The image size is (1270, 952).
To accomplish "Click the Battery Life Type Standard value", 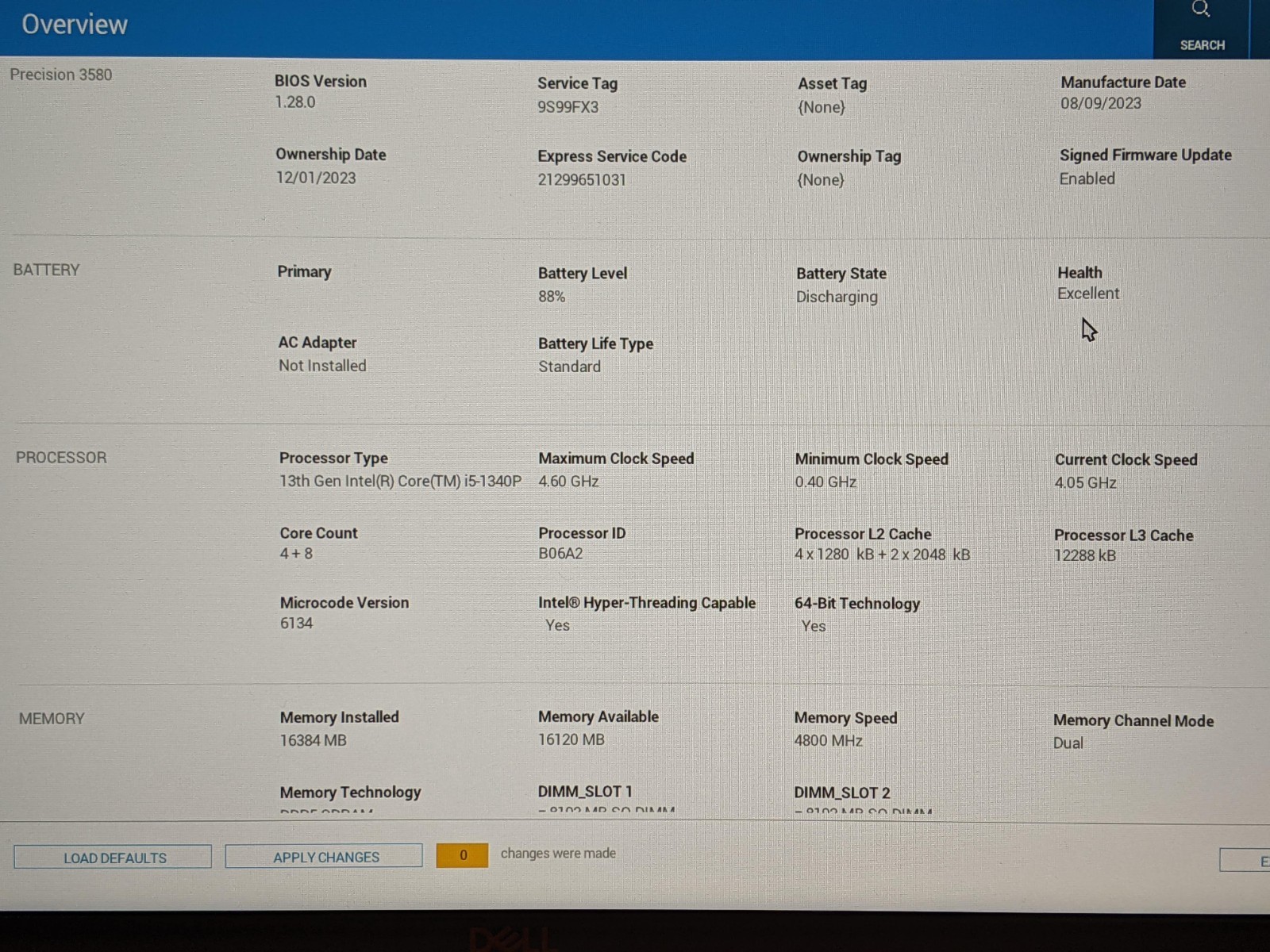I will (x=569, y=367).
